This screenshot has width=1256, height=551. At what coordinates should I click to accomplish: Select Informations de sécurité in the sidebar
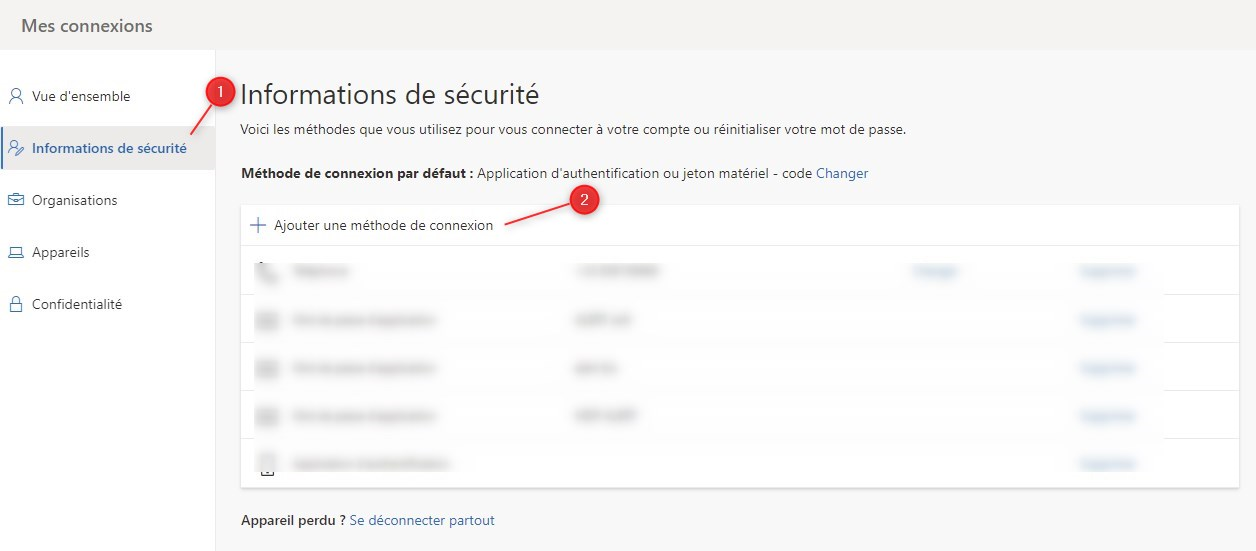tap(109, 149)
